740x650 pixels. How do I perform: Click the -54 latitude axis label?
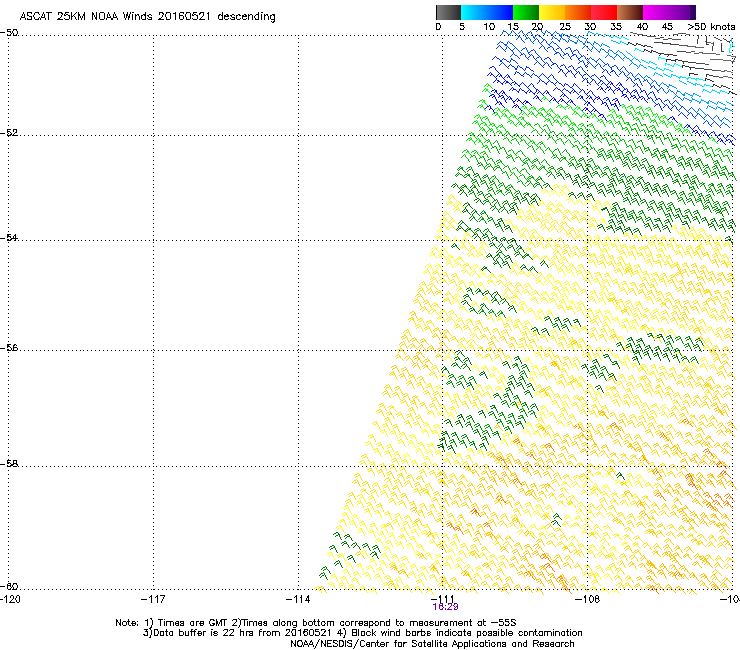(9, 237)
